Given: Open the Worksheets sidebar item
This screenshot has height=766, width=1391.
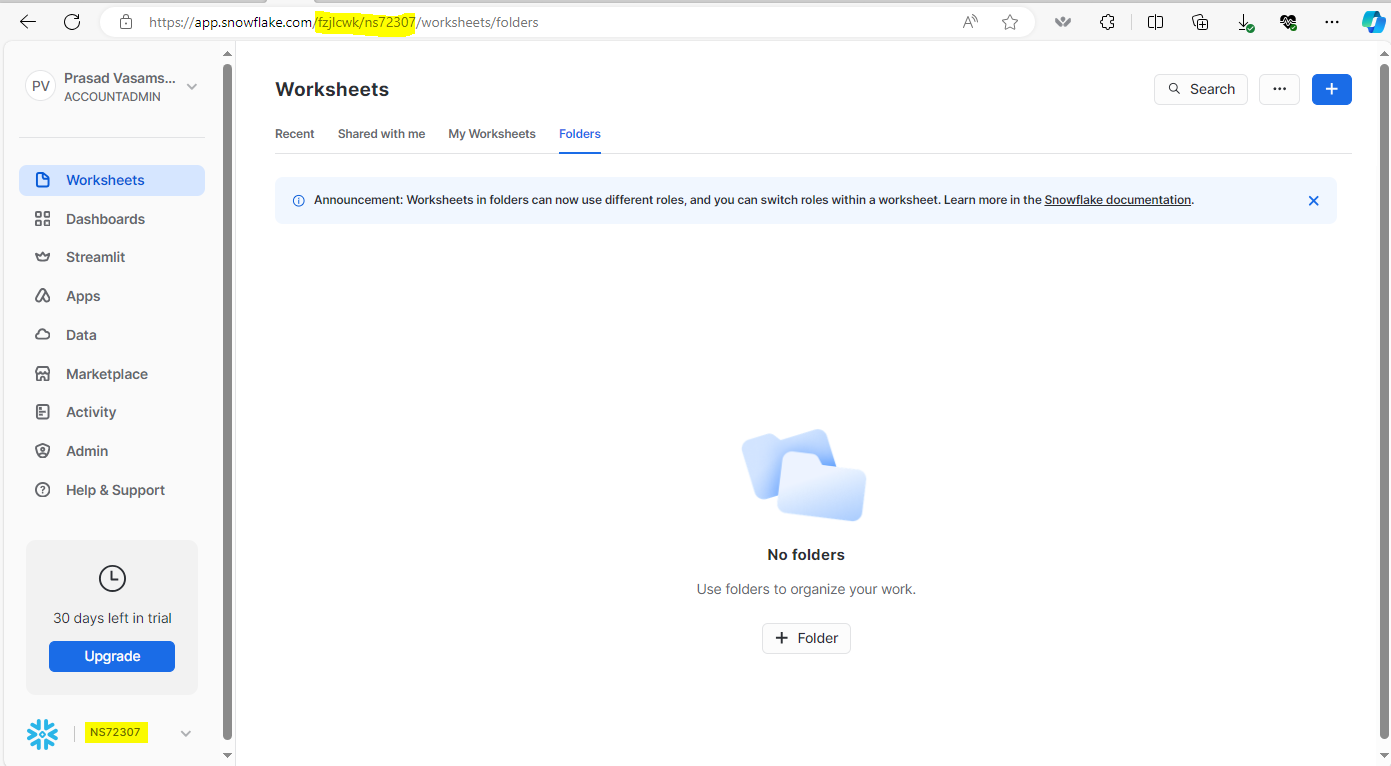Looking at the screenshot, I should (x=112, y=180).
